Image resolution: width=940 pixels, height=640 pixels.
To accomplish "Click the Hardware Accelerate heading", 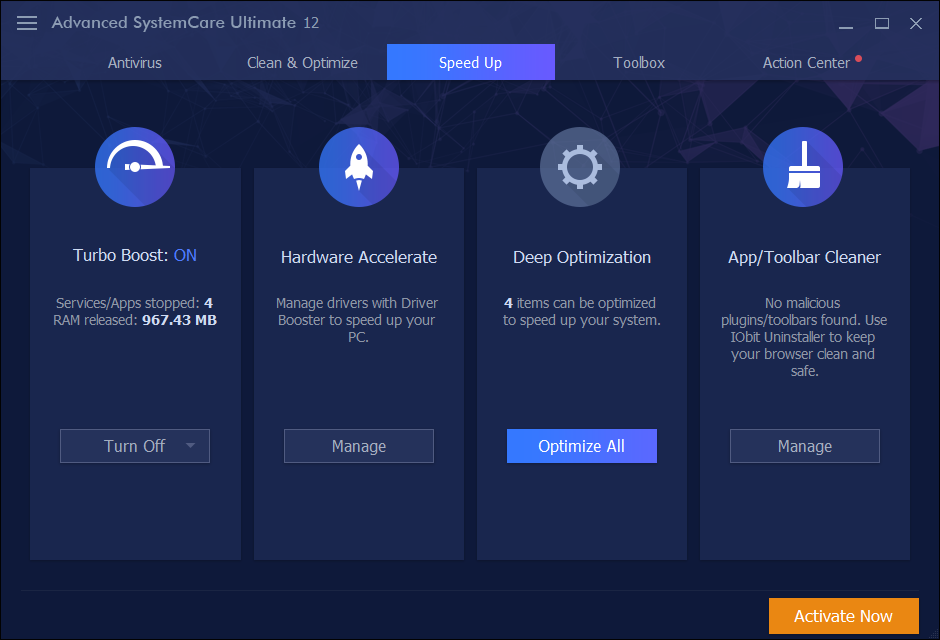I will tap(358, 257).
